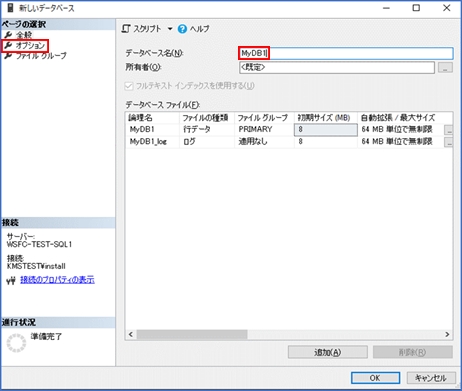Click the キャンセル button
The width and height of the screenshot is (462, 391).
pos(431,378)
